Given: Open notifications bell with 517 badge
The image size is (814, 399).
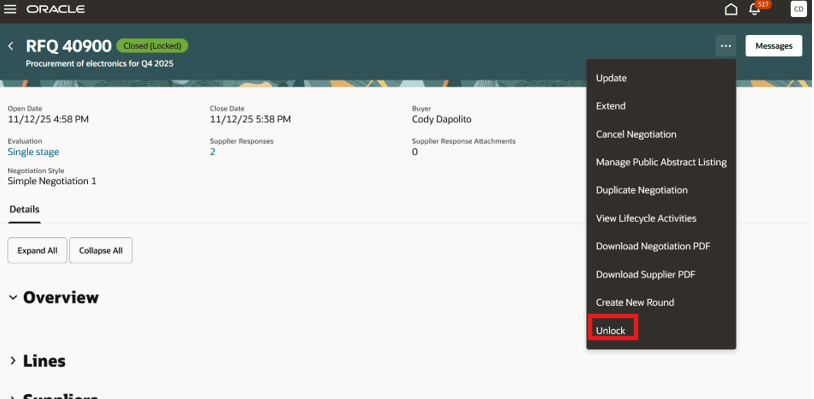Looking at the screenshot, I should pos(755,9).
